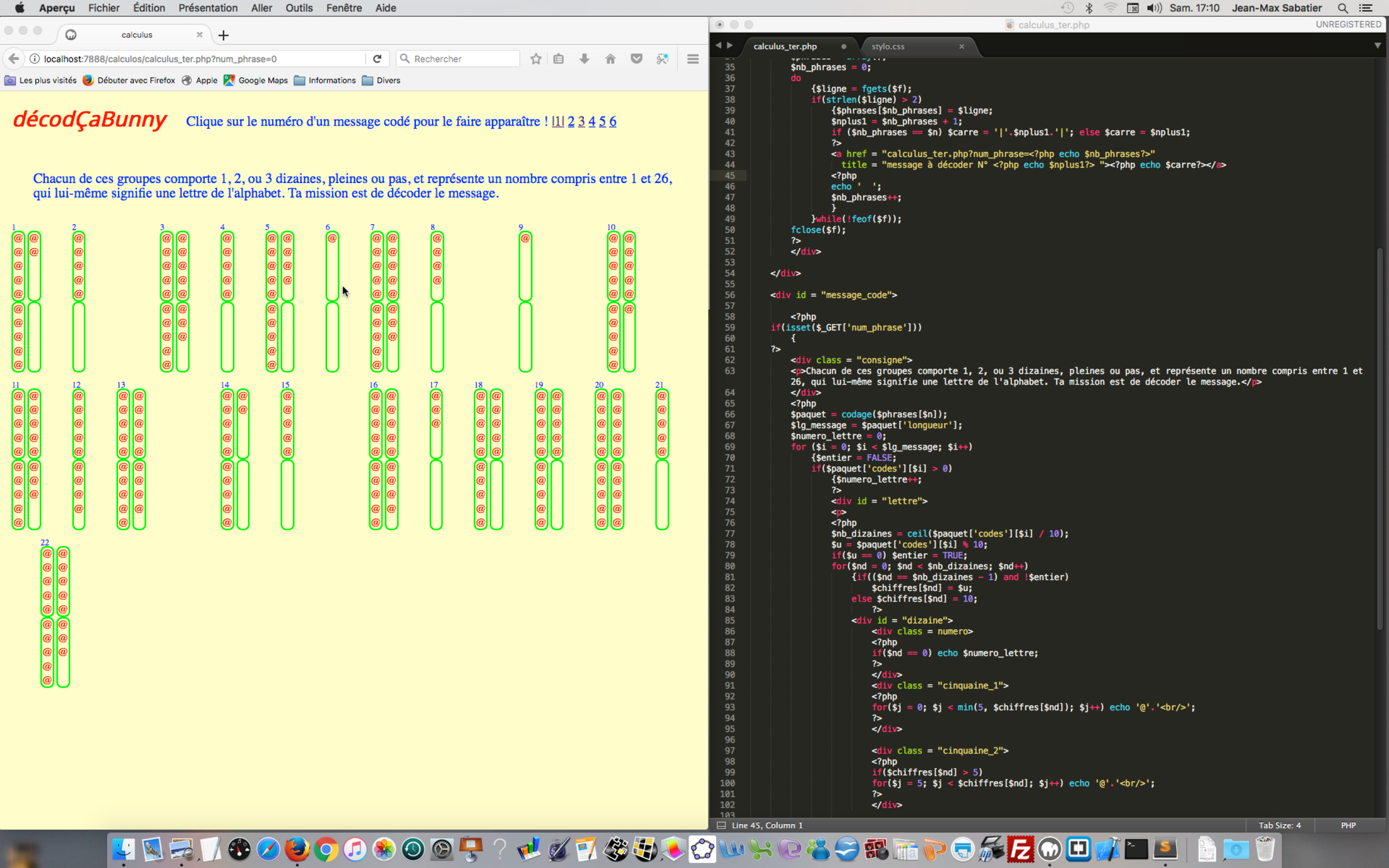Image resolution: width=1389 pixels, height=868 pixels.
Task: Open coded message number 6 link
Action: point(612,121)
